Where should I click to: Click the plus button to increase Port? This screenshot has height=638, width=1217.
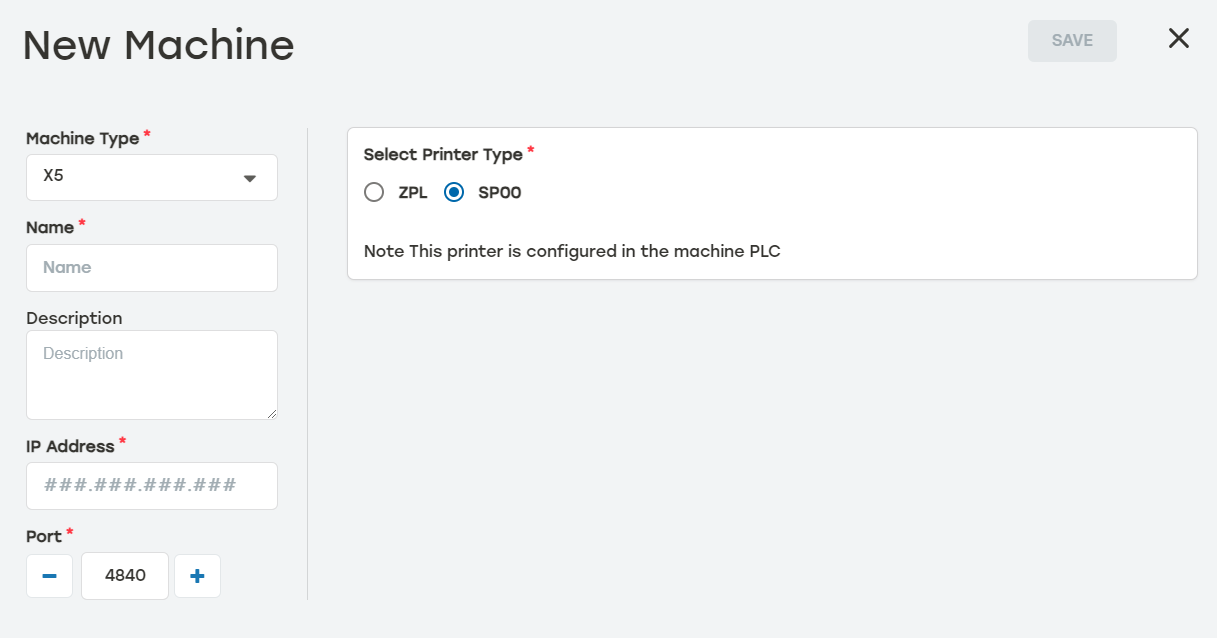tap(197, 576)
